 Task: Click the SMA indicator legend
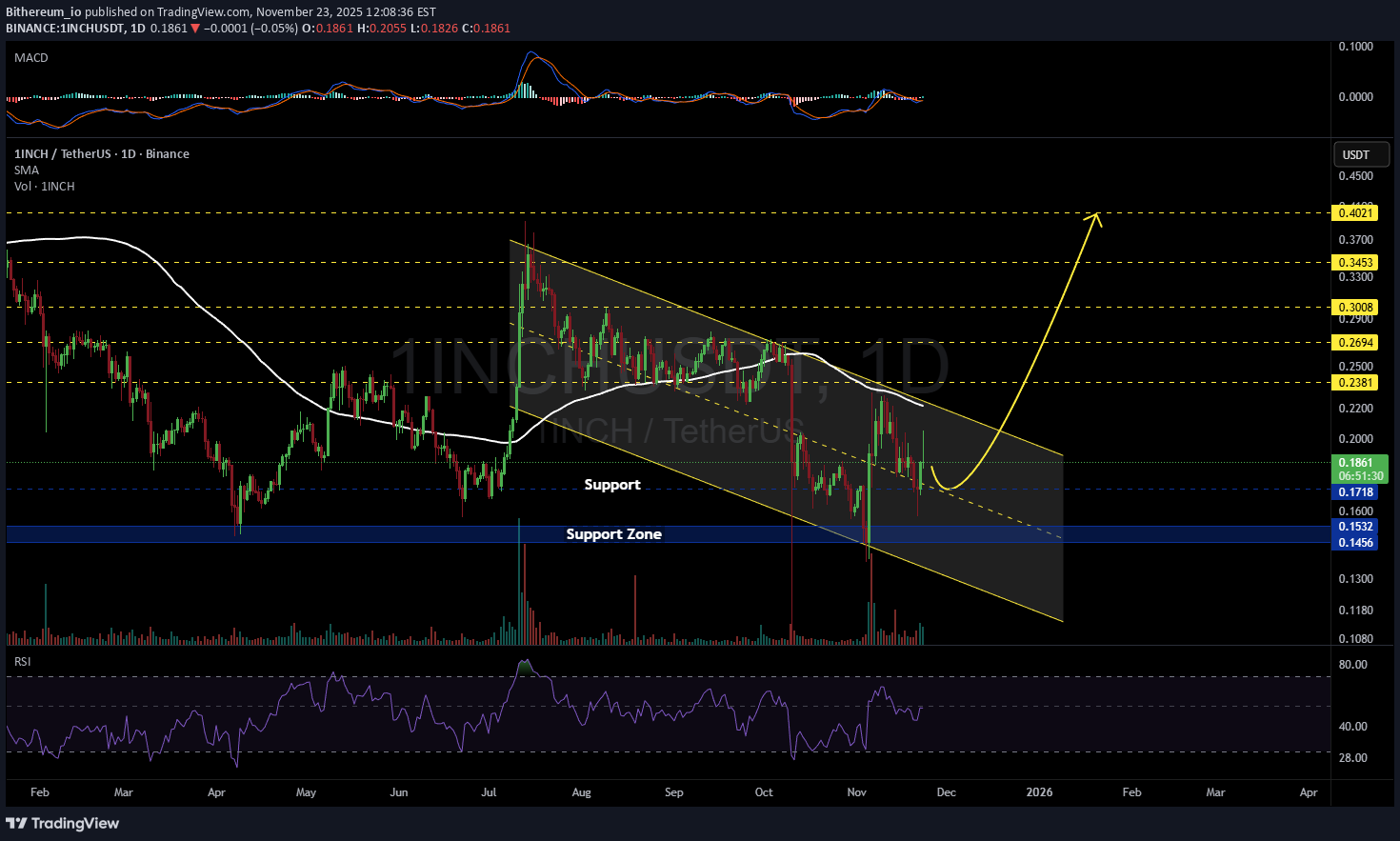tap(27, 170)
